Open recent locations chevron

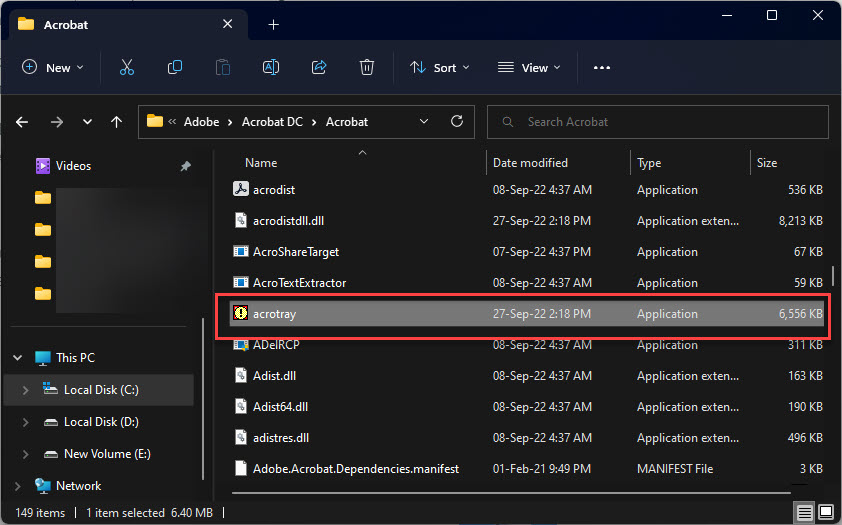tap(87, 122)
